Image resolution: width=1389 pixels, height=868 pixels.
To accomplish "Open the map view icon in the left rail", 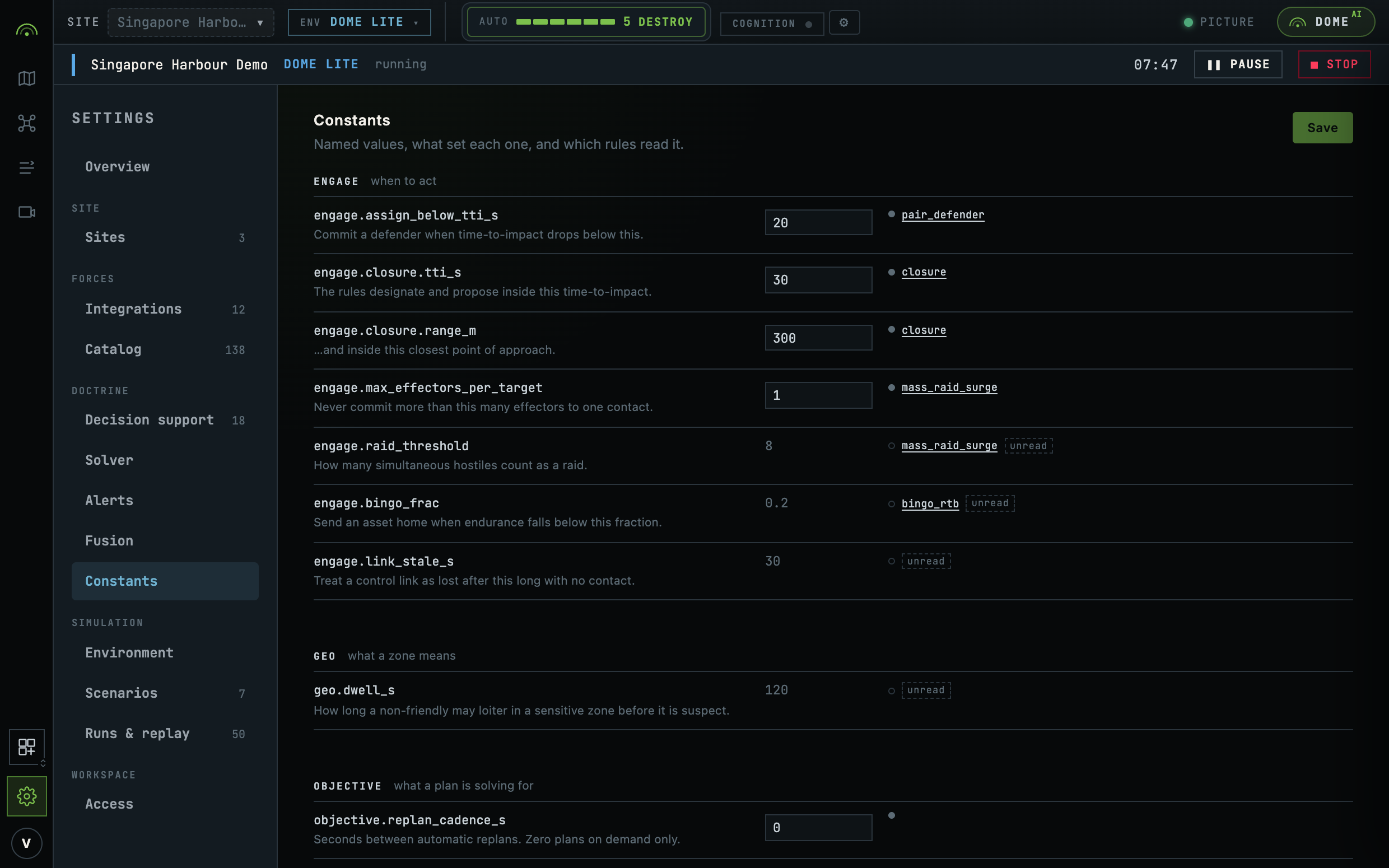I will [26, 78].
